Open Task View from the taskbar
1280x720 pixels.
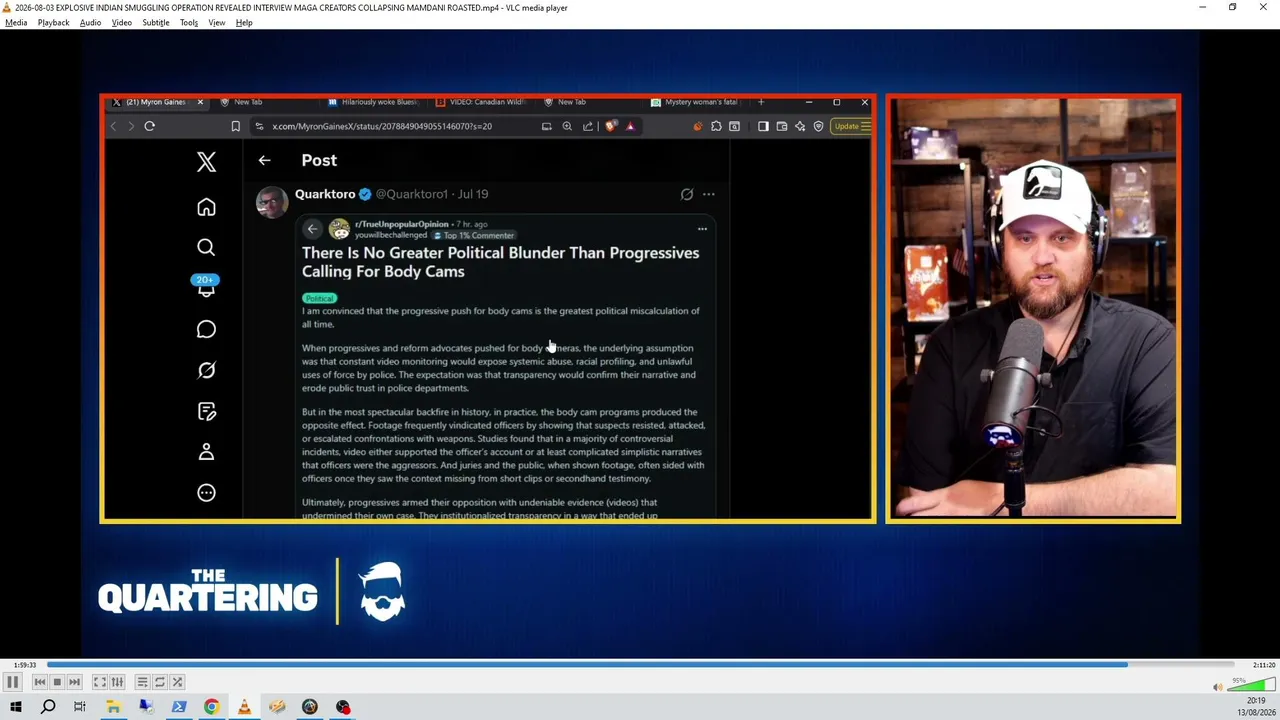pyautogui.click(x=80, y=707)
